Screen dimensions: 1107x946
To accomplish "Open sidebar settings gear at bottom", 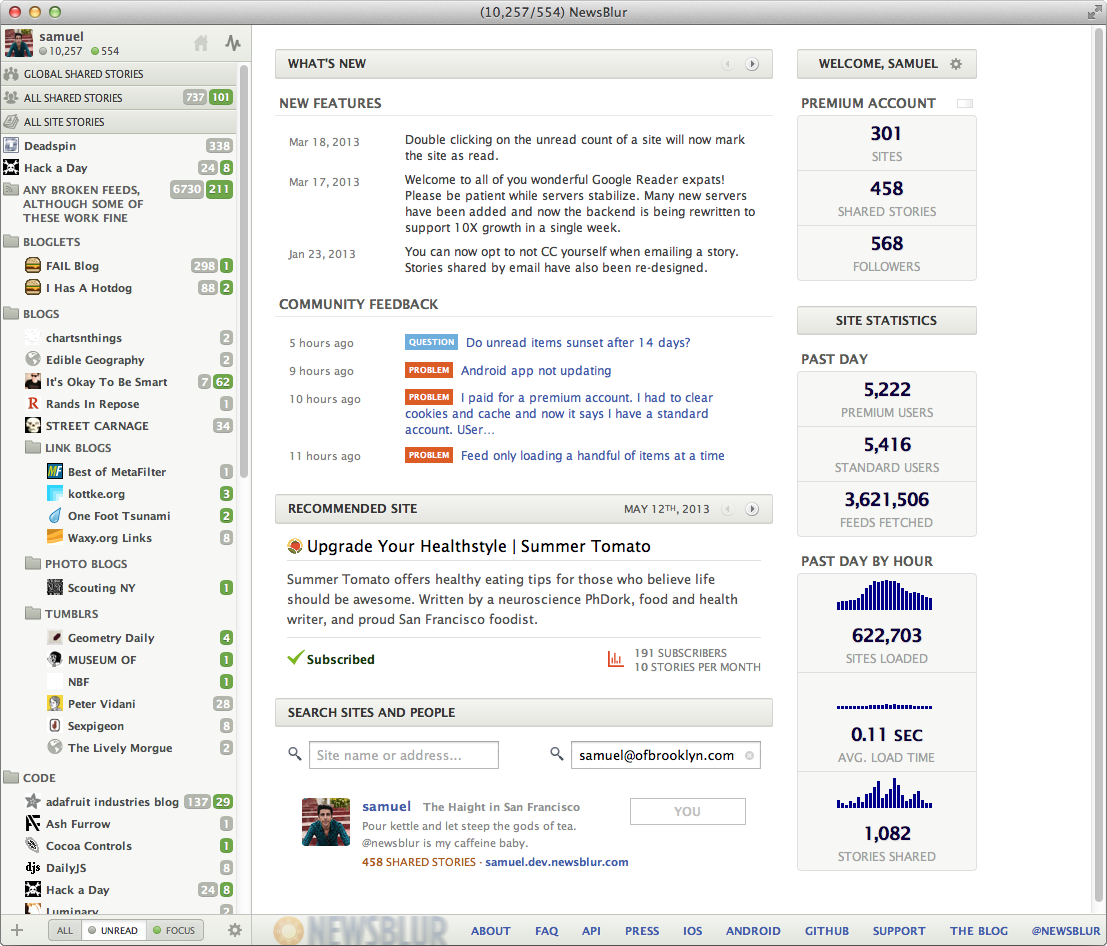I will [x=235, y=930].
